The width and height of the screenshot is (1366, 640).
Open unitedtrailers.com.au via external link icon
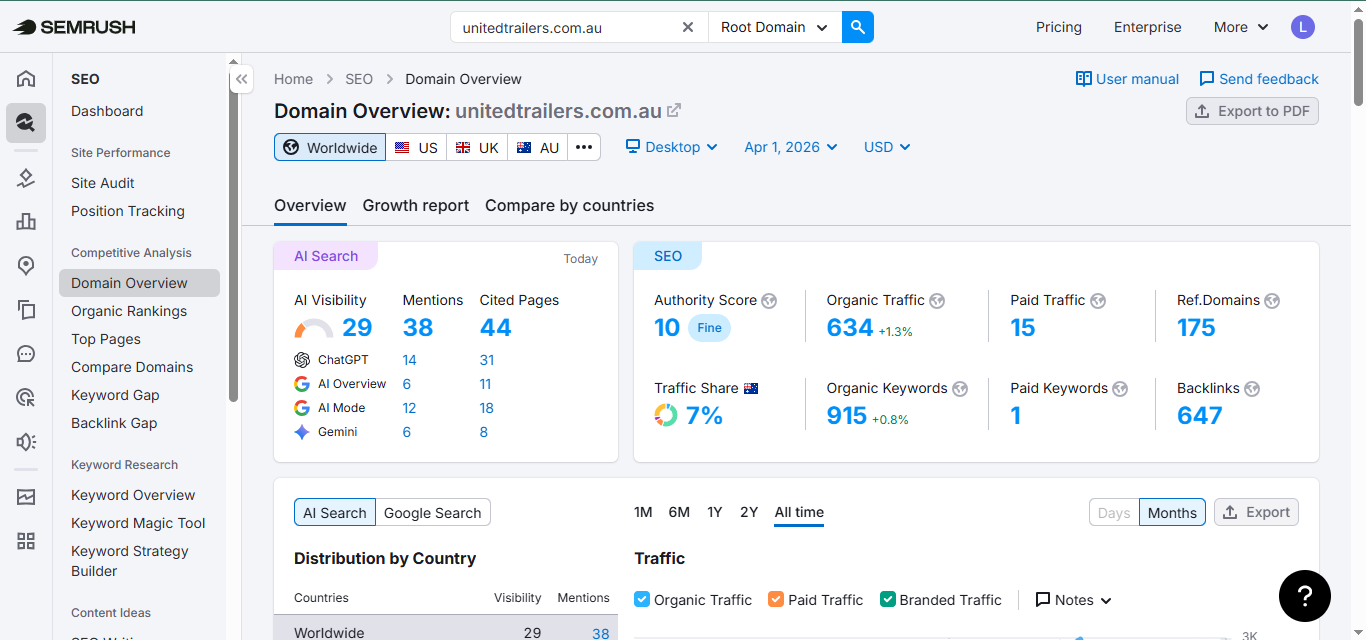[x=674, y=110]
